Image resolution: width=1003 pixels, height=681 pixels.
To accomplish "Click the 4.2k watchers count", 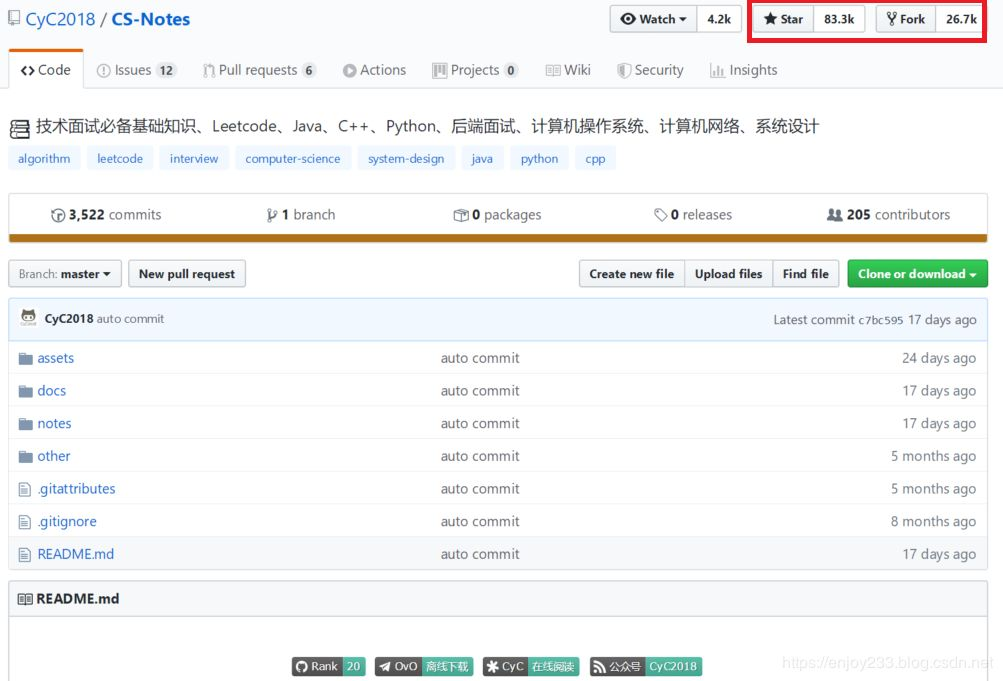I will 719,19.
